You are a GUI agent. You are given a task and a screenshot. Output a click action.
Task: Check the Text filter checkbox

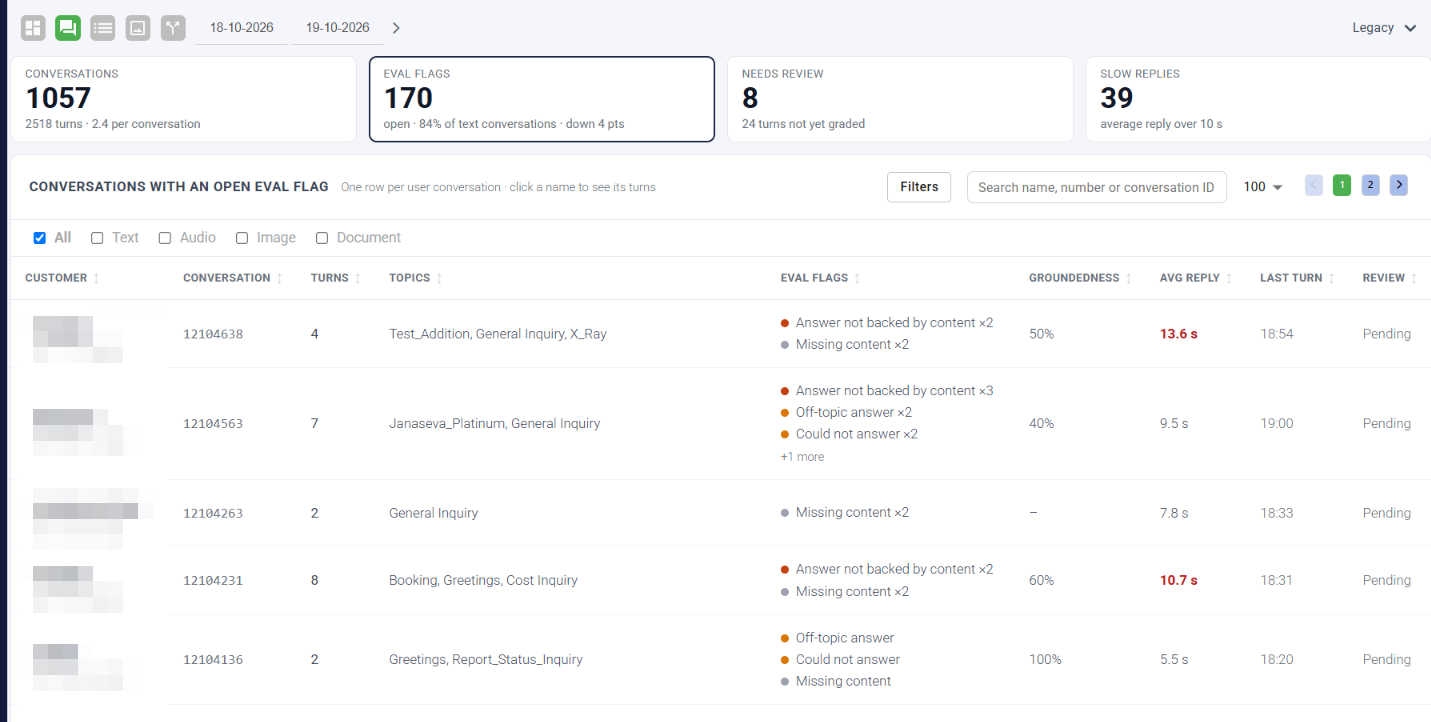pos(97,238)
